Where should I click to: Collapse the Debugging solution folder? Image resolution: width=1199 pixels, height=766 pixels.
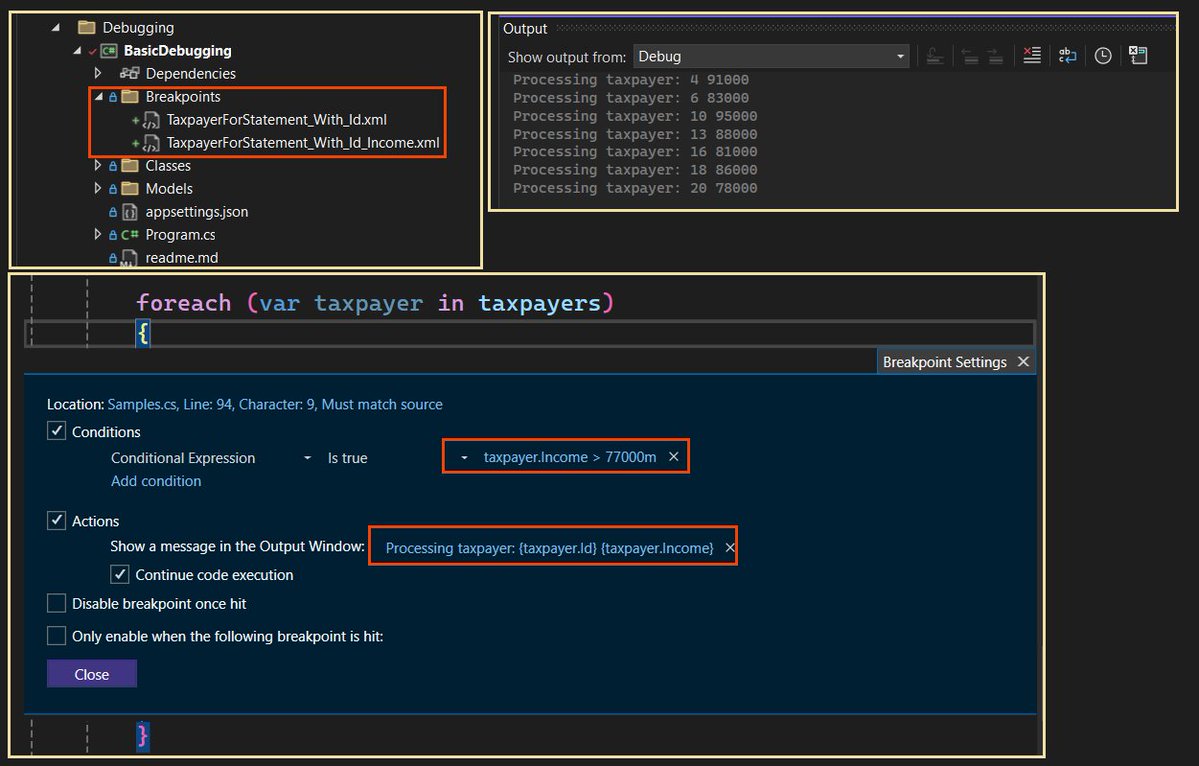point(55,28)
